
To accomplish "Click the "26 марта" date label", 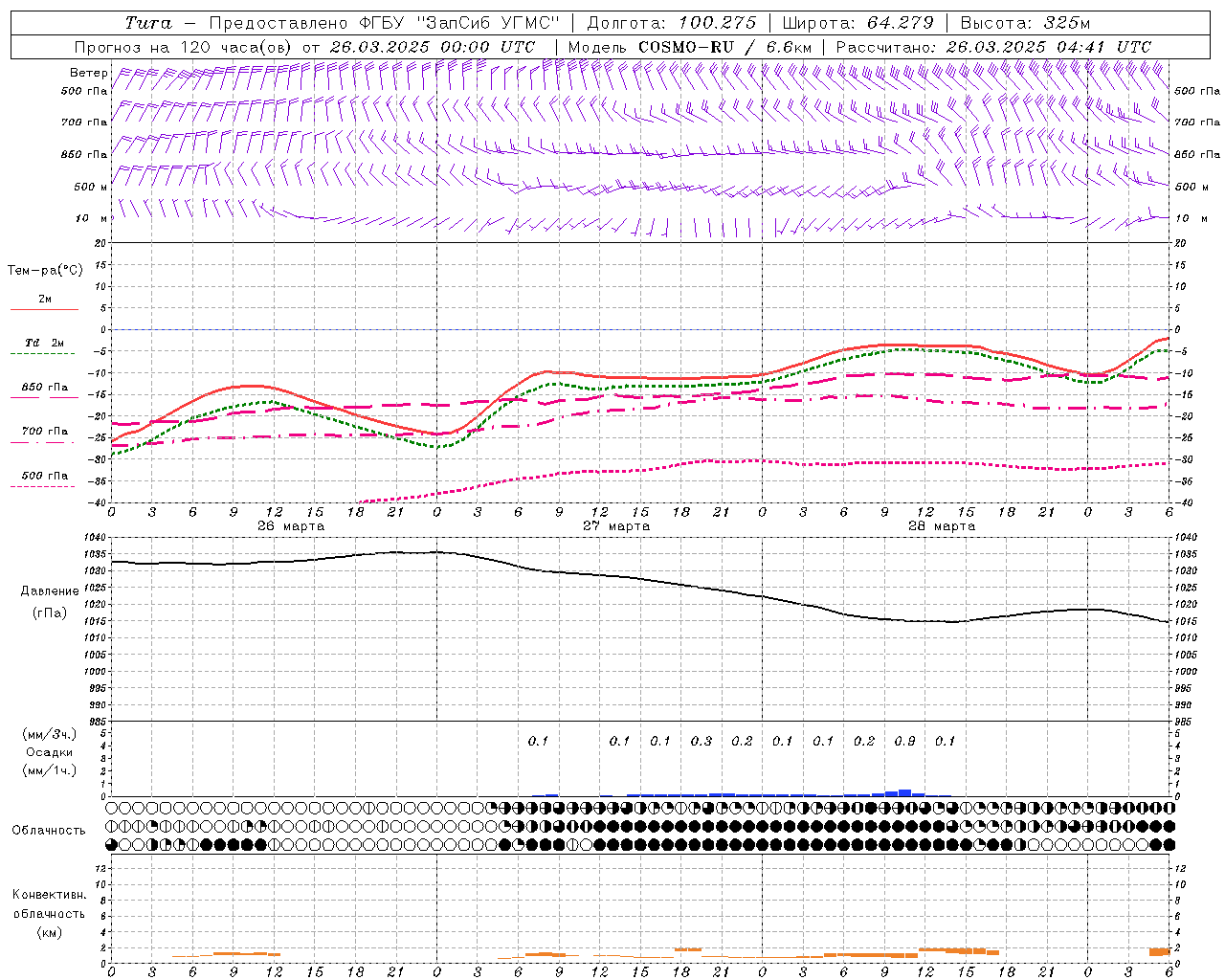I will pos(291,526).
